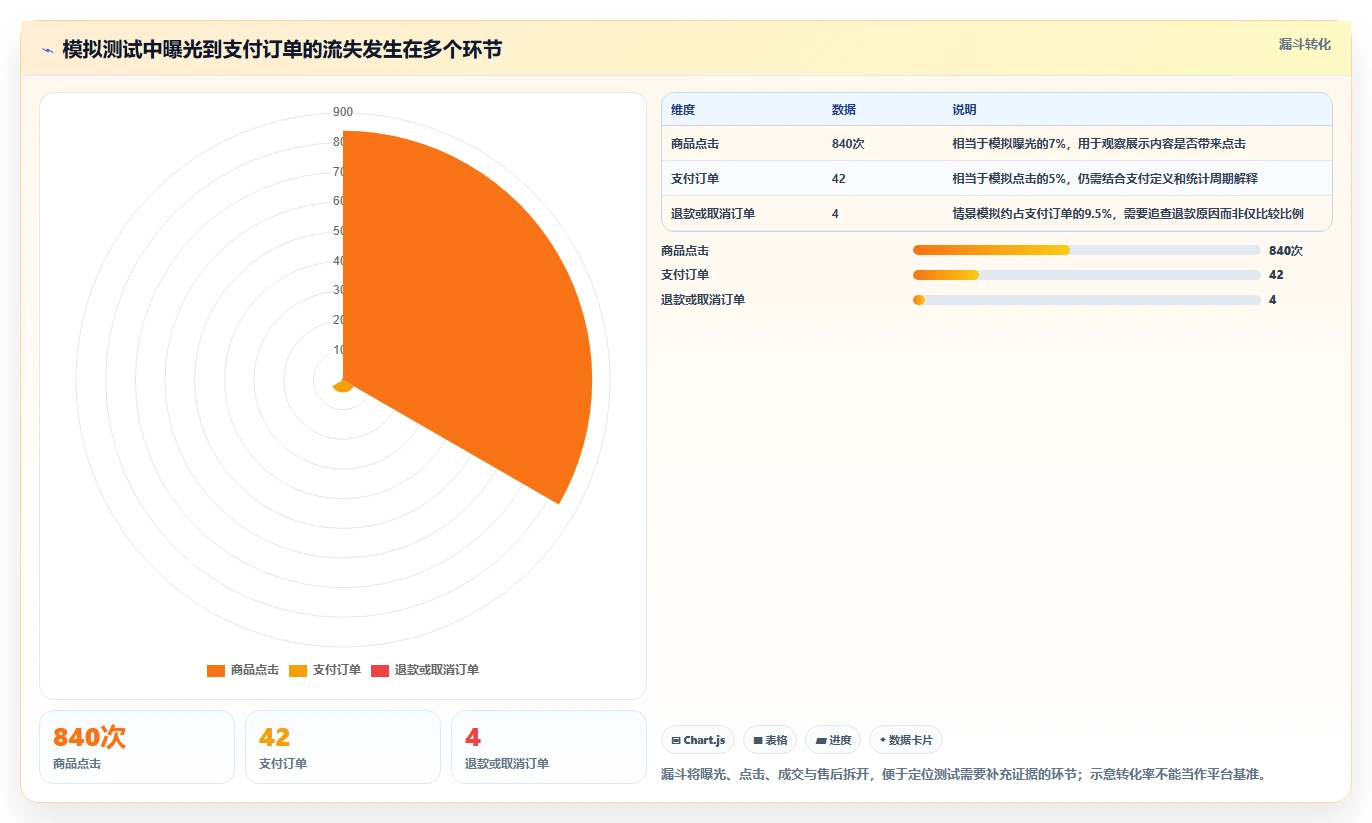Toggle the 退款或取消订单 legend swatch under the chart
This screenshot has width=1372, height=823.
pyautogui.click(x=380, y=670)
